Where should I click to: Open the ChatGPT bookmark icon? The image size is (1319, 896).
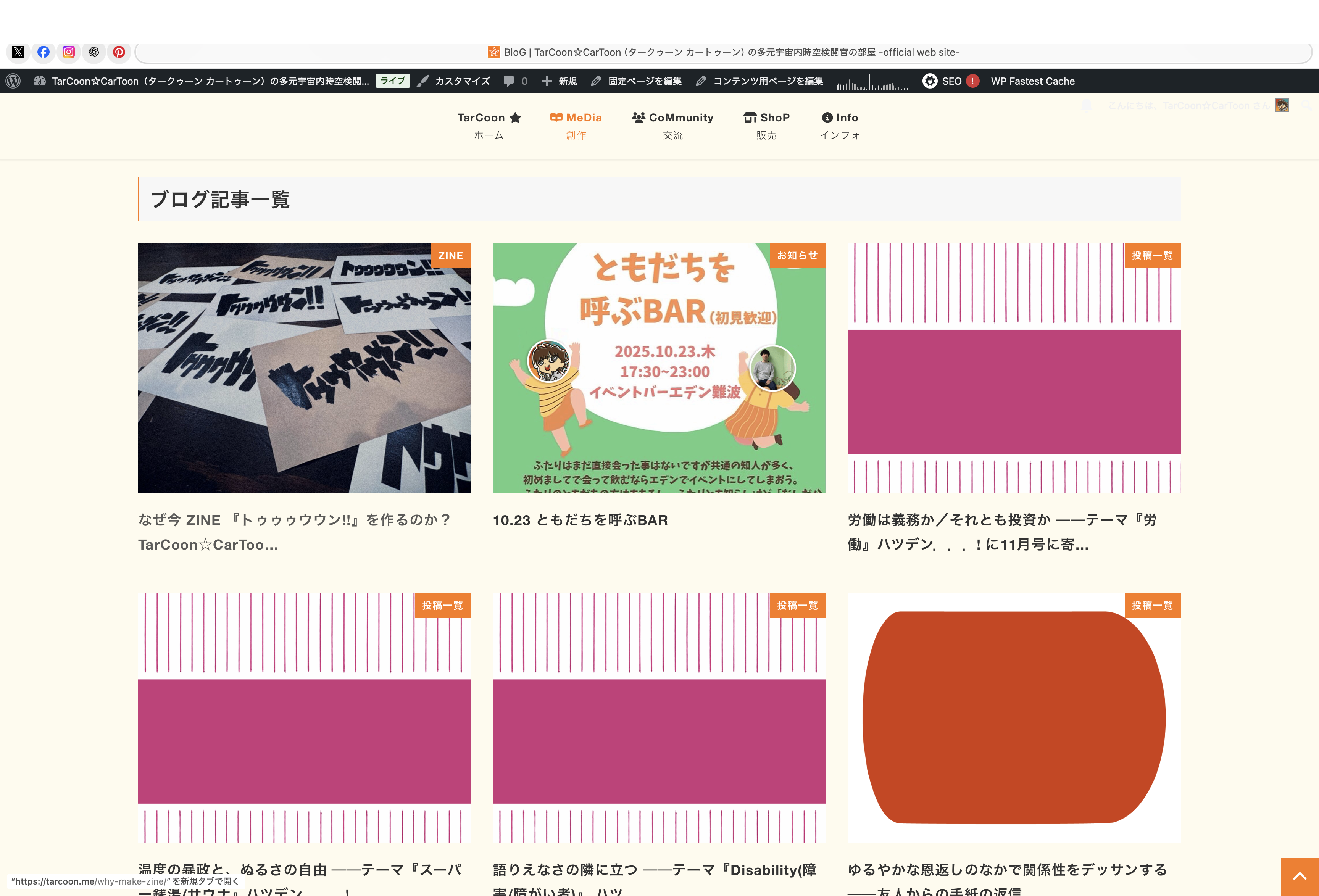[94, 52]
